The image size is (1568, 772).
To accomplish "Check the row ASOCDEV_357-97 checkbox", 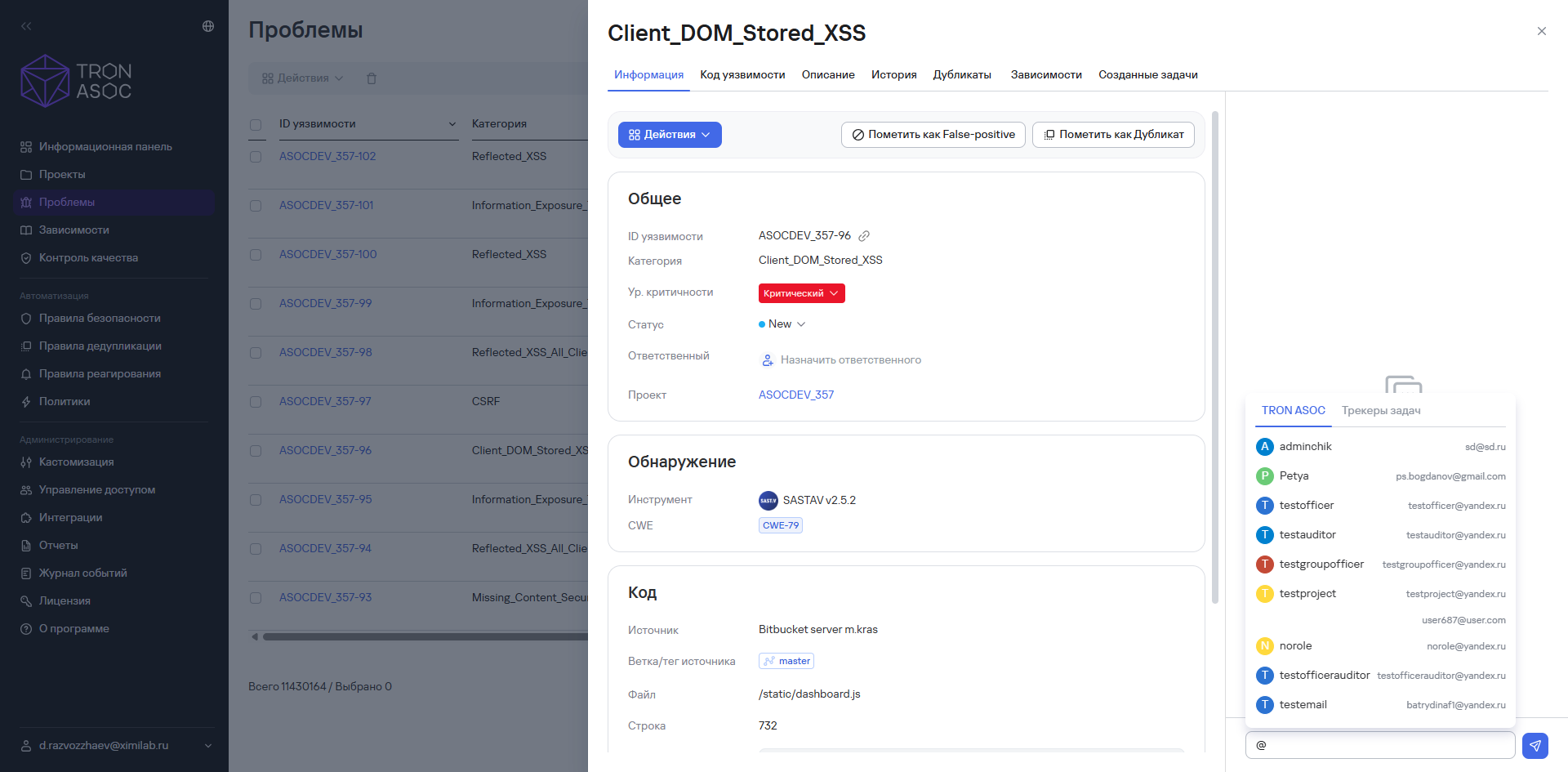I will [256, 402].
